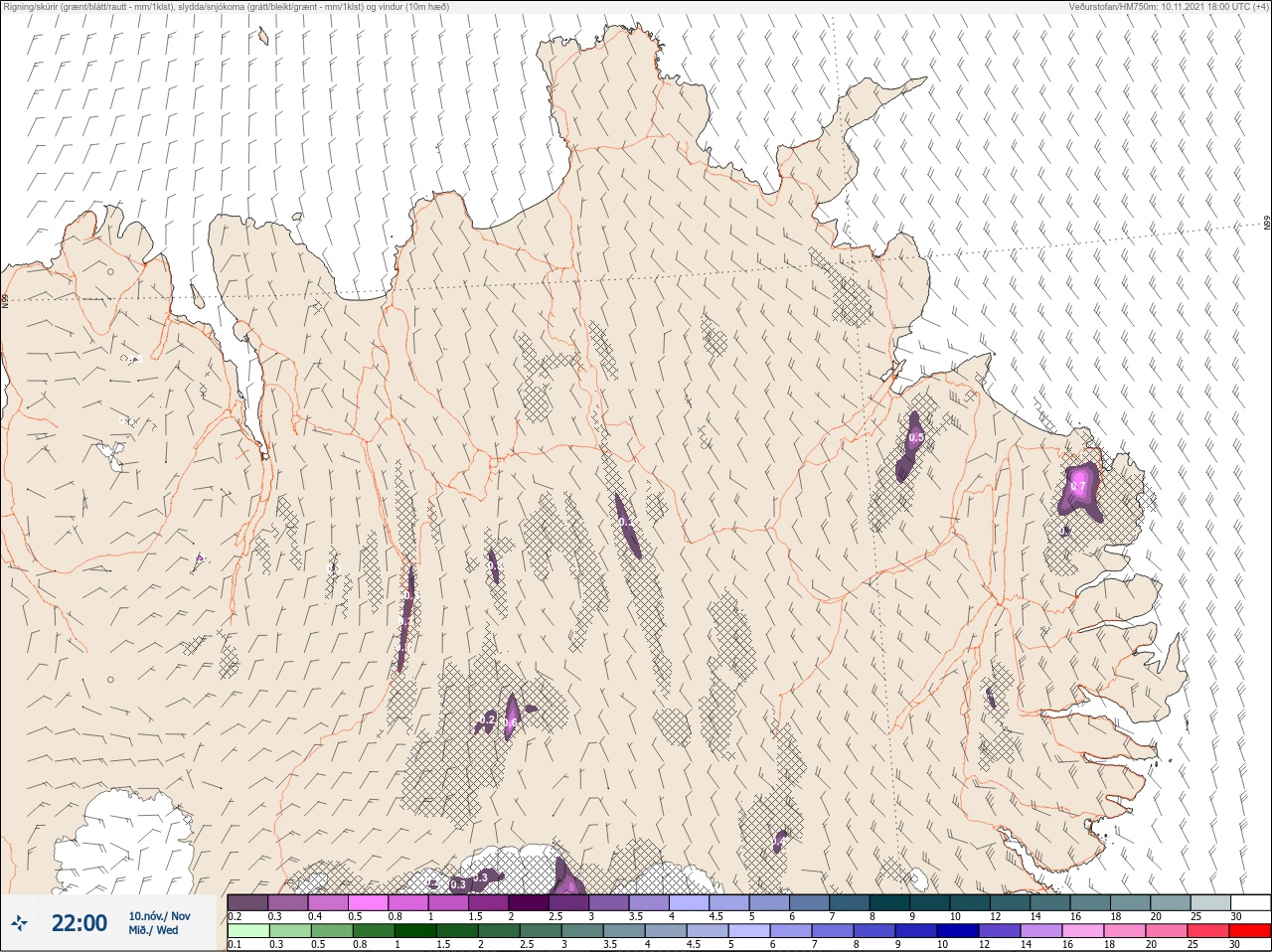Click the '3.5' value under the upper legend
1272x952 pixels.
coord(635,916)
